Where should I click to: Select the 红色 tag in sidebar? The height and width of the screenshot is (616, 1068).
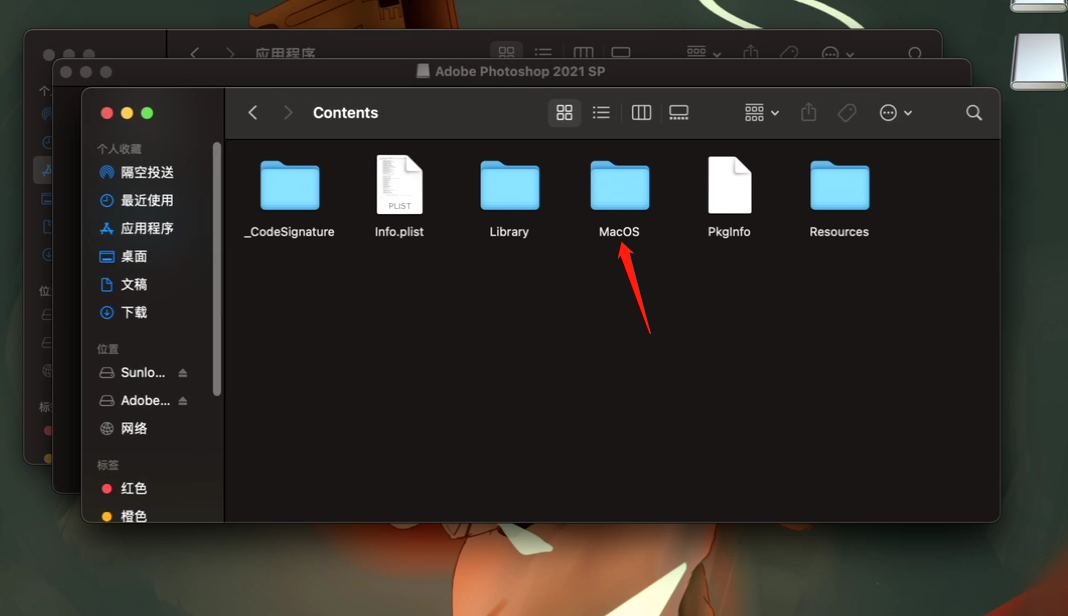point(123,489)
